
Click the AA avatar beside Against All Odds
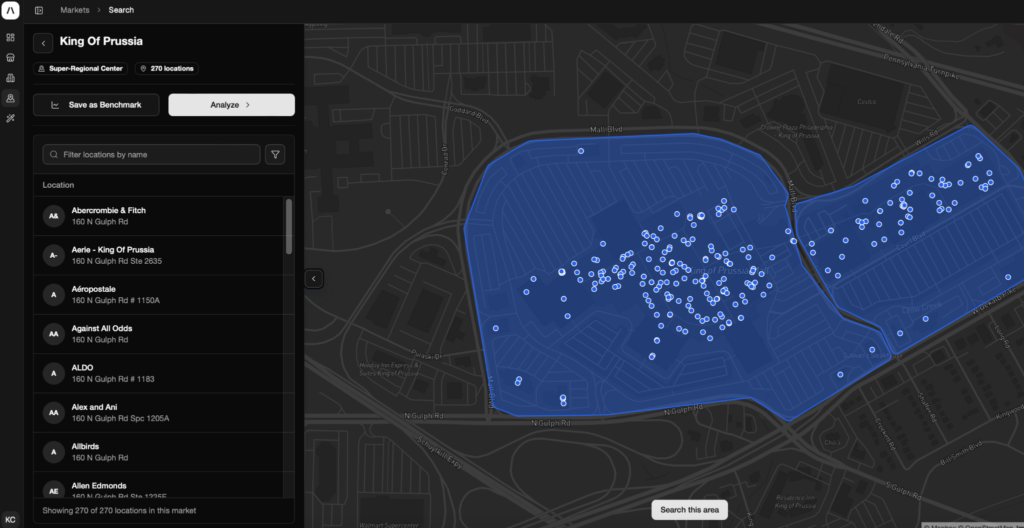[x=54, y=334]
